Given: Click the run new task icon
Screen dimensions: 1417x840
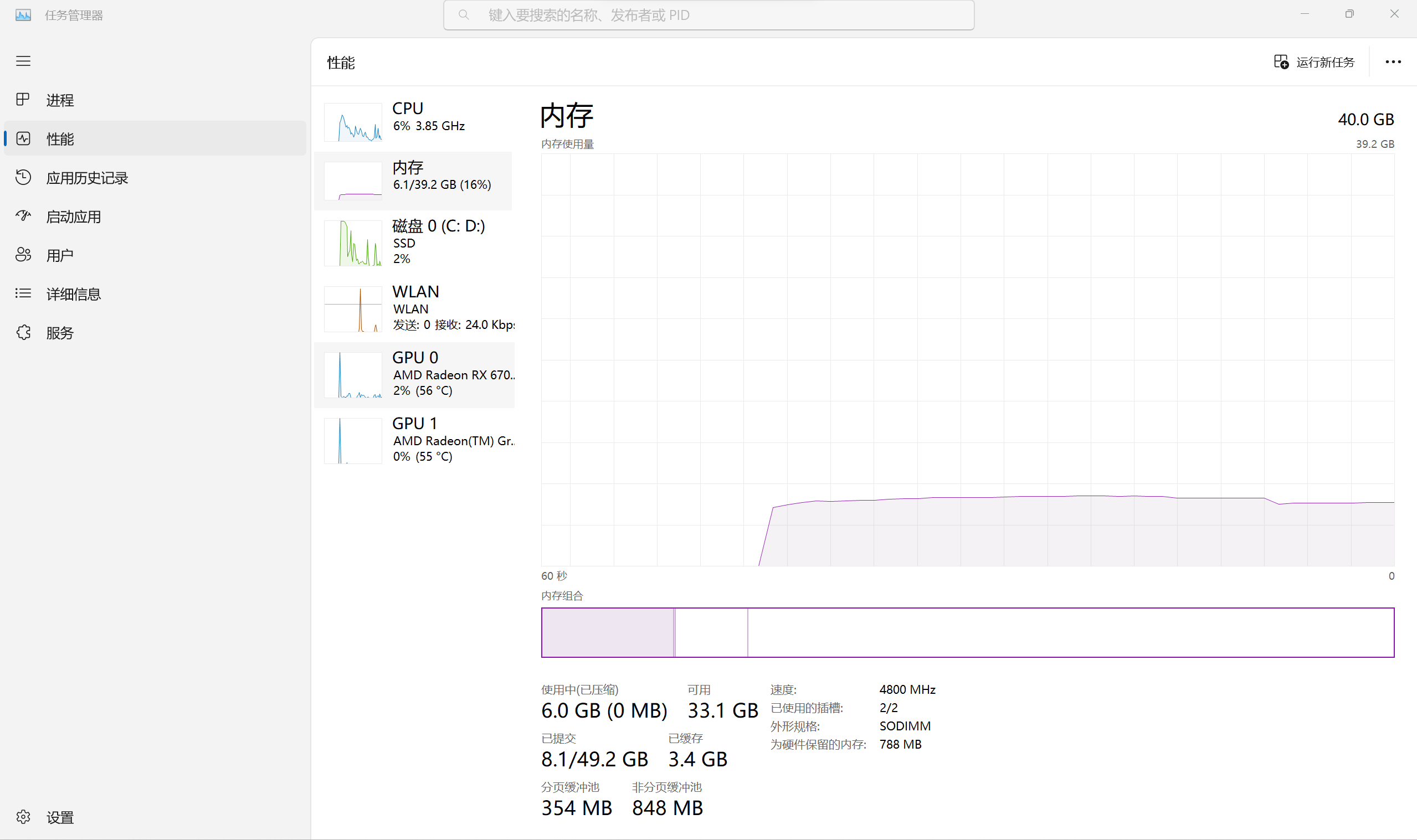Looking at the screenshot, I should 1281,61.
